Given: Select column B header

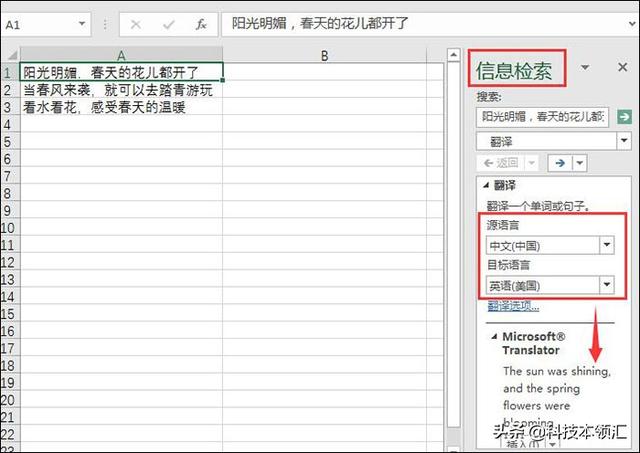Looking at the screenshot, I should click(324, 55).
